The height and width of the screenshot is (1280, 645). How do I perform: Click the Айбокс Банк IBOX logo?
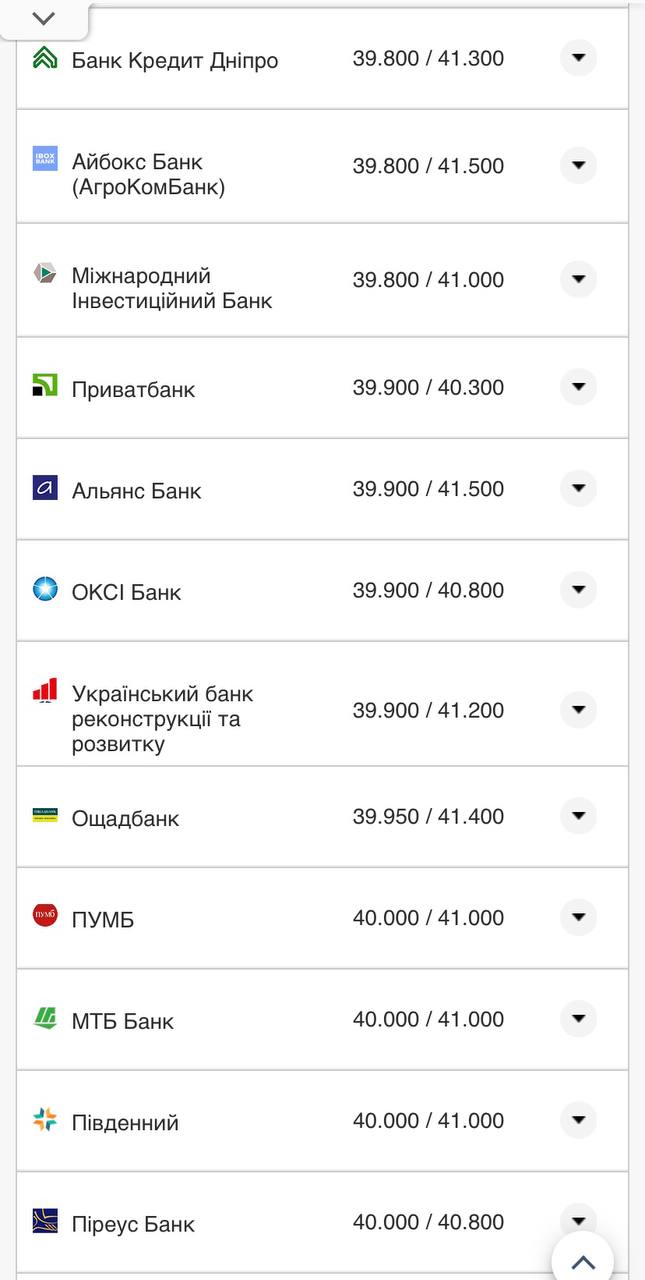[45, 159]
